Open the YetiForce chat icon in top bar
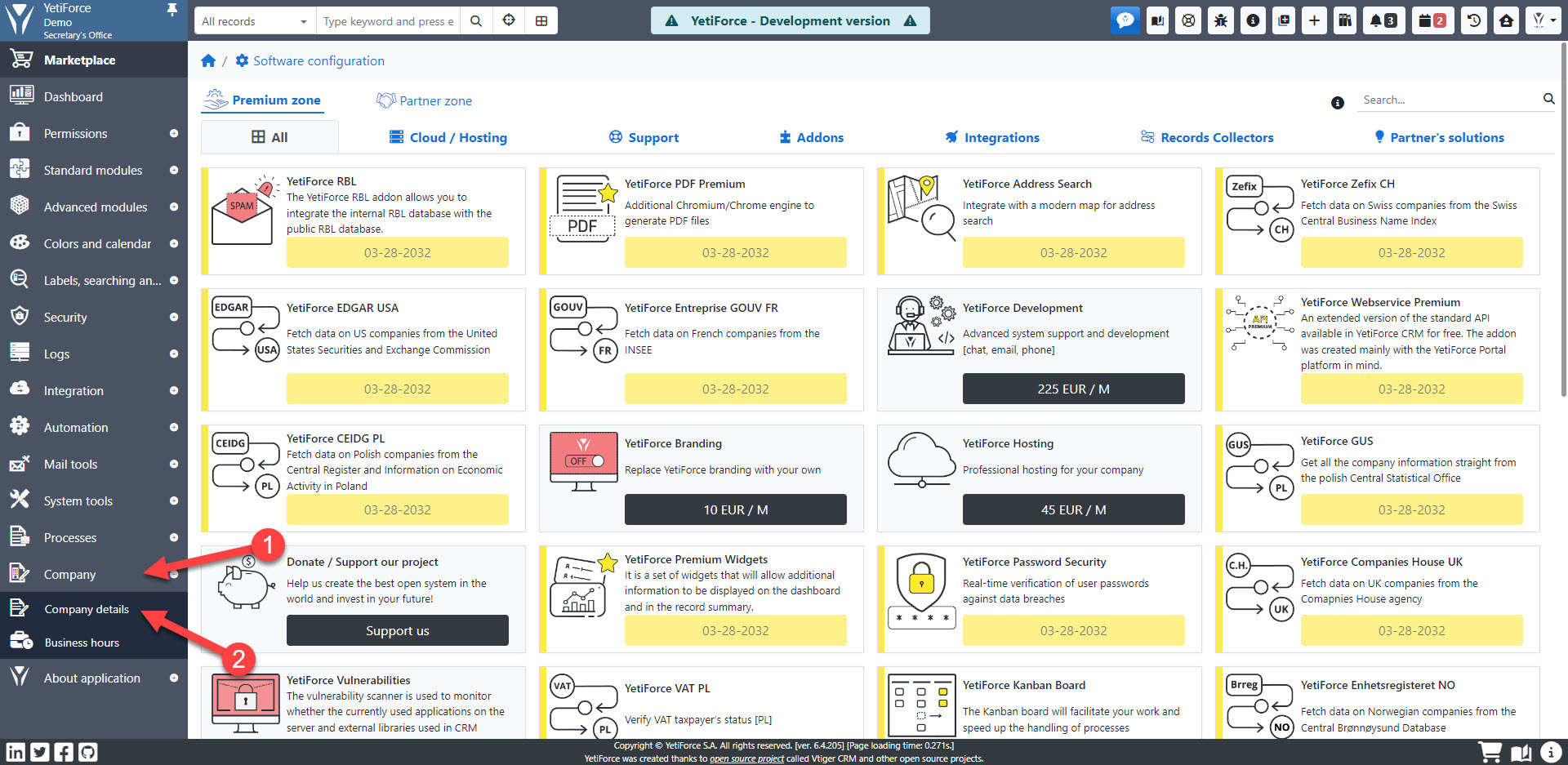Screen dimensions: 1568x765 click(x=1125, y=20)
